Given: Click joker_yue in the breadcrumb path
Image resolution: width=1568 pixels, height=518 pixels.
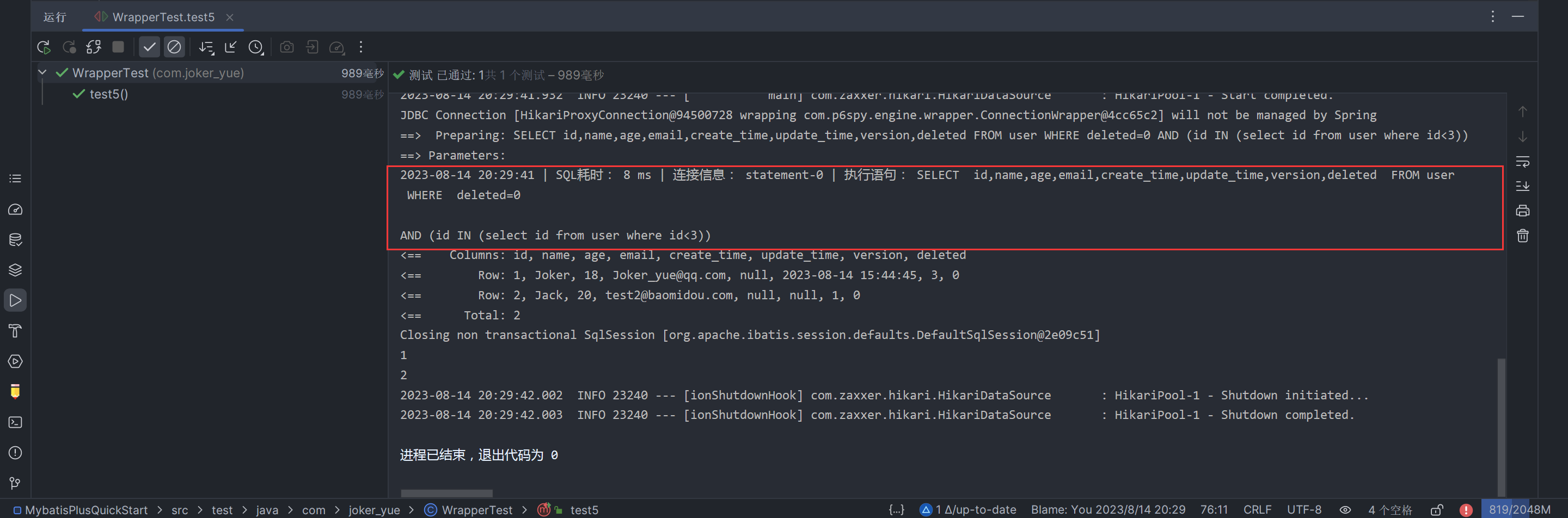Looking at the screenshot, I should coord(373,509).
